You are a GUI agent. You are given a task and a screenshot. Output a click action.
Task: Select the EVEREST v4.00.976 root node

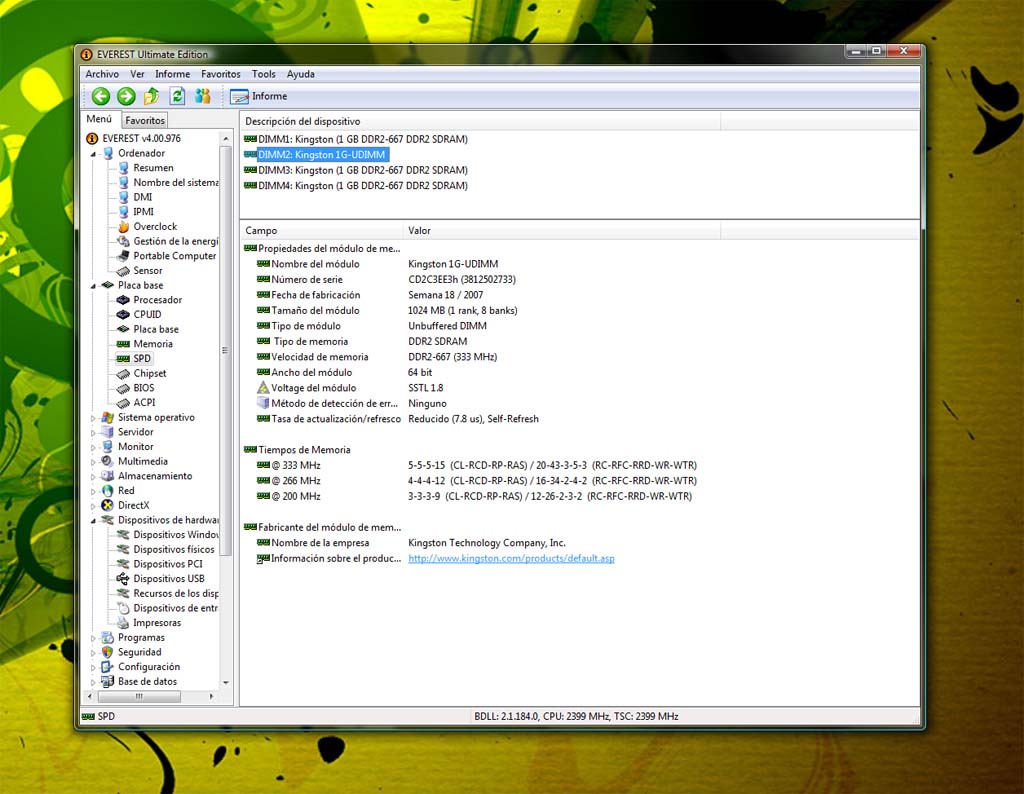point(133,138)
